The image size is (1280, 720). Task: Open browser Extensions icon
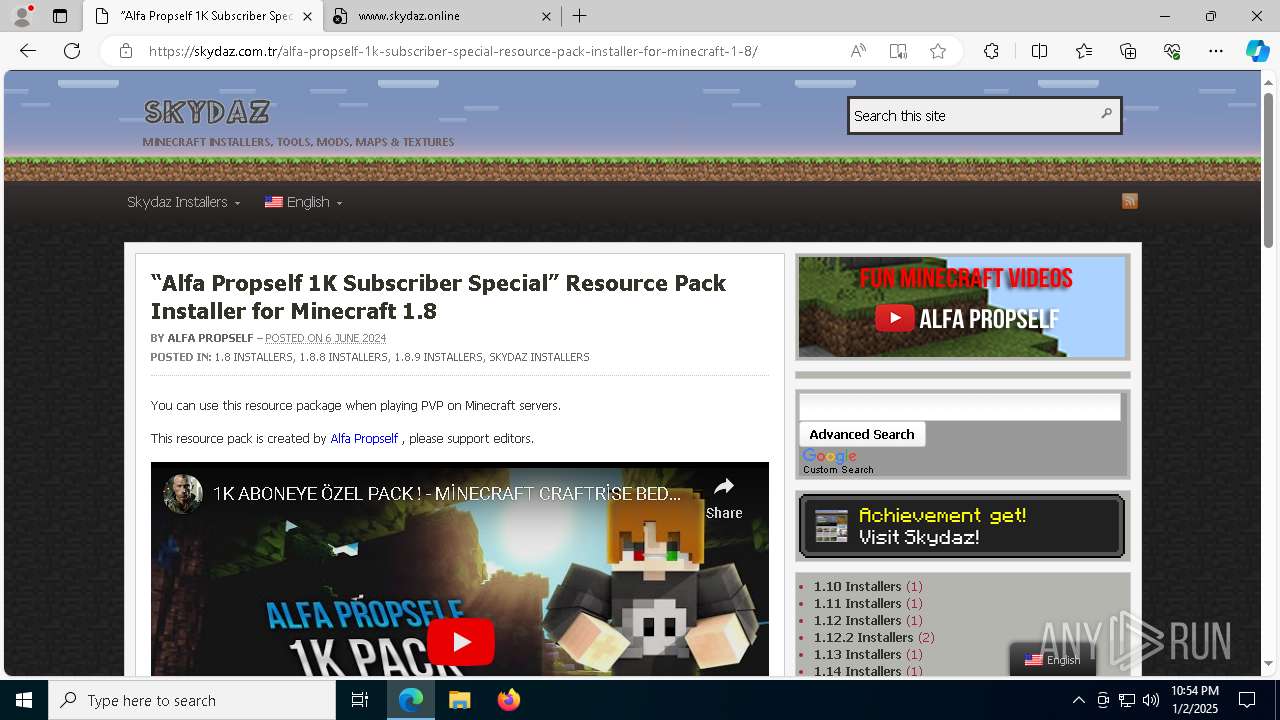pyautogui.click(x=991, y=51)
